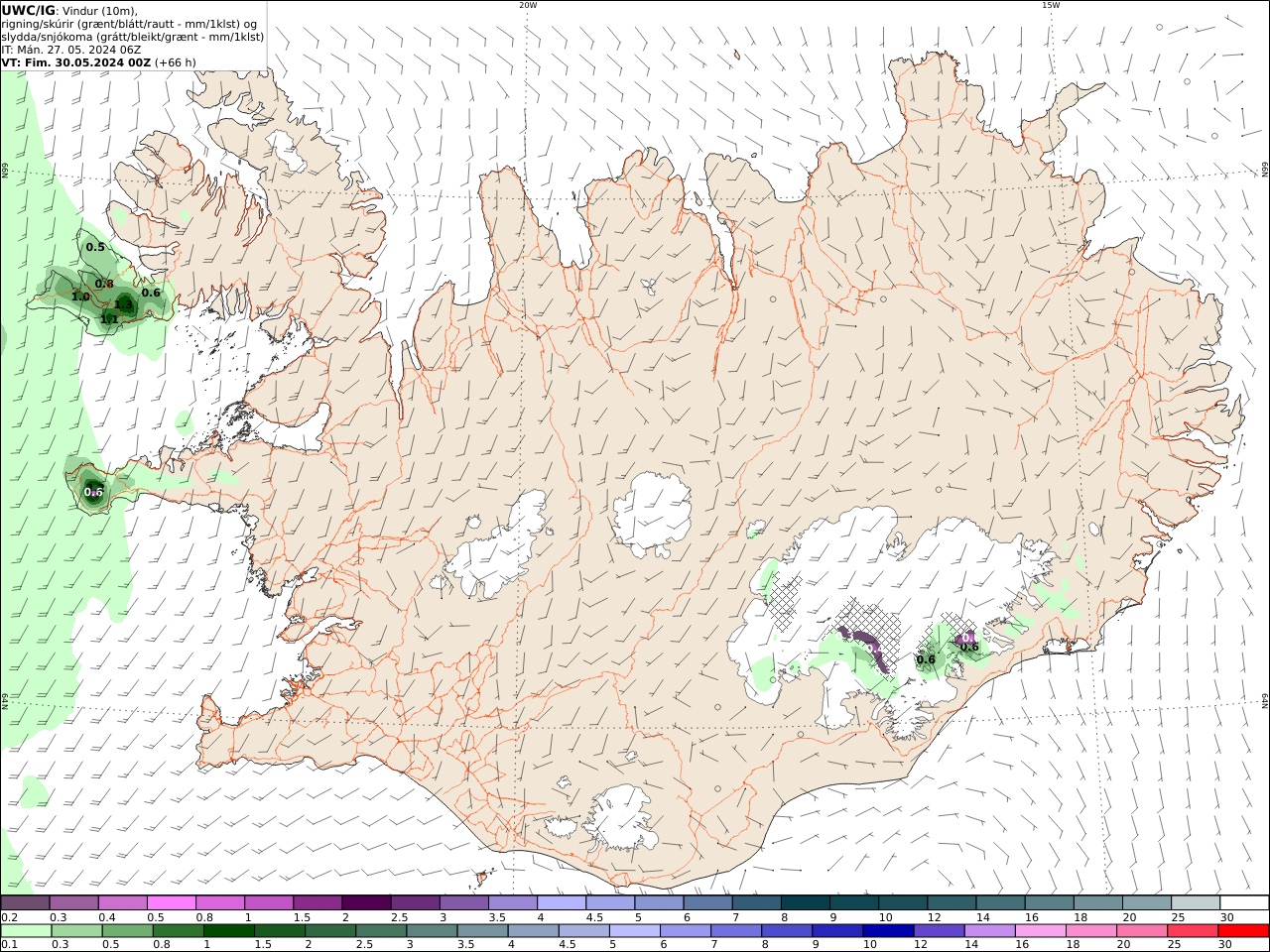Click the '15W' longitude label at top
The image size is (1270, 952).
(1051, 5)
